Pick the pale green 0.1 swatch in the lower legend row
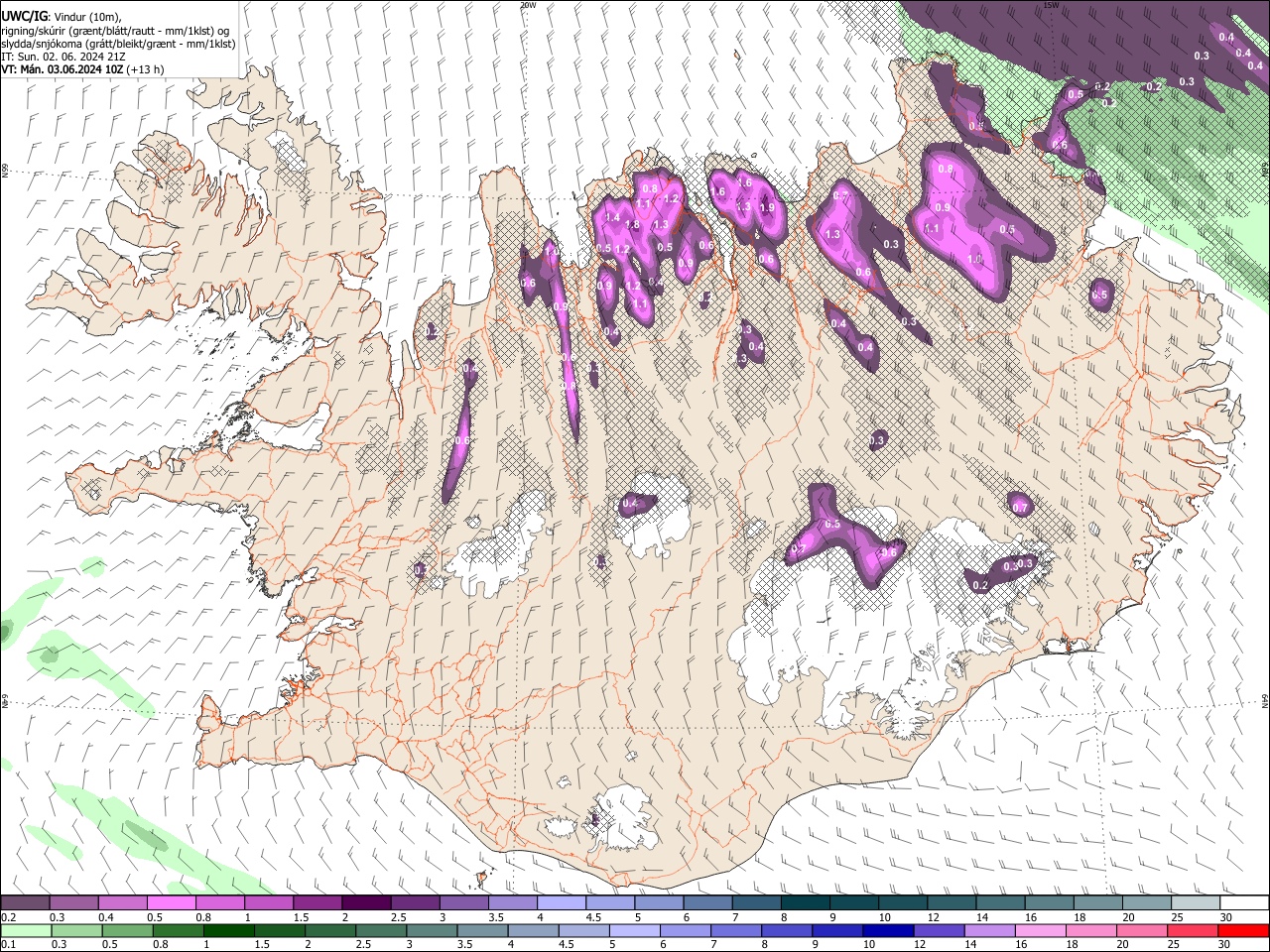This screenshot has width=1270, height=952. [x=26, y=930]
